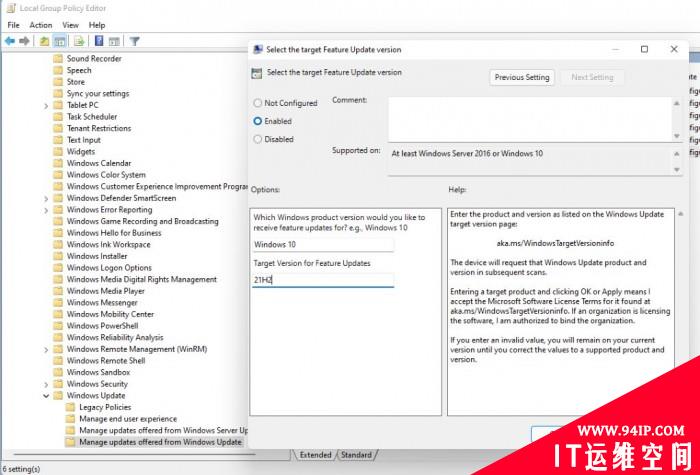Click the Comment box scroll up arrow
Viewport: 700px width, 475px height.
[677, 103]
